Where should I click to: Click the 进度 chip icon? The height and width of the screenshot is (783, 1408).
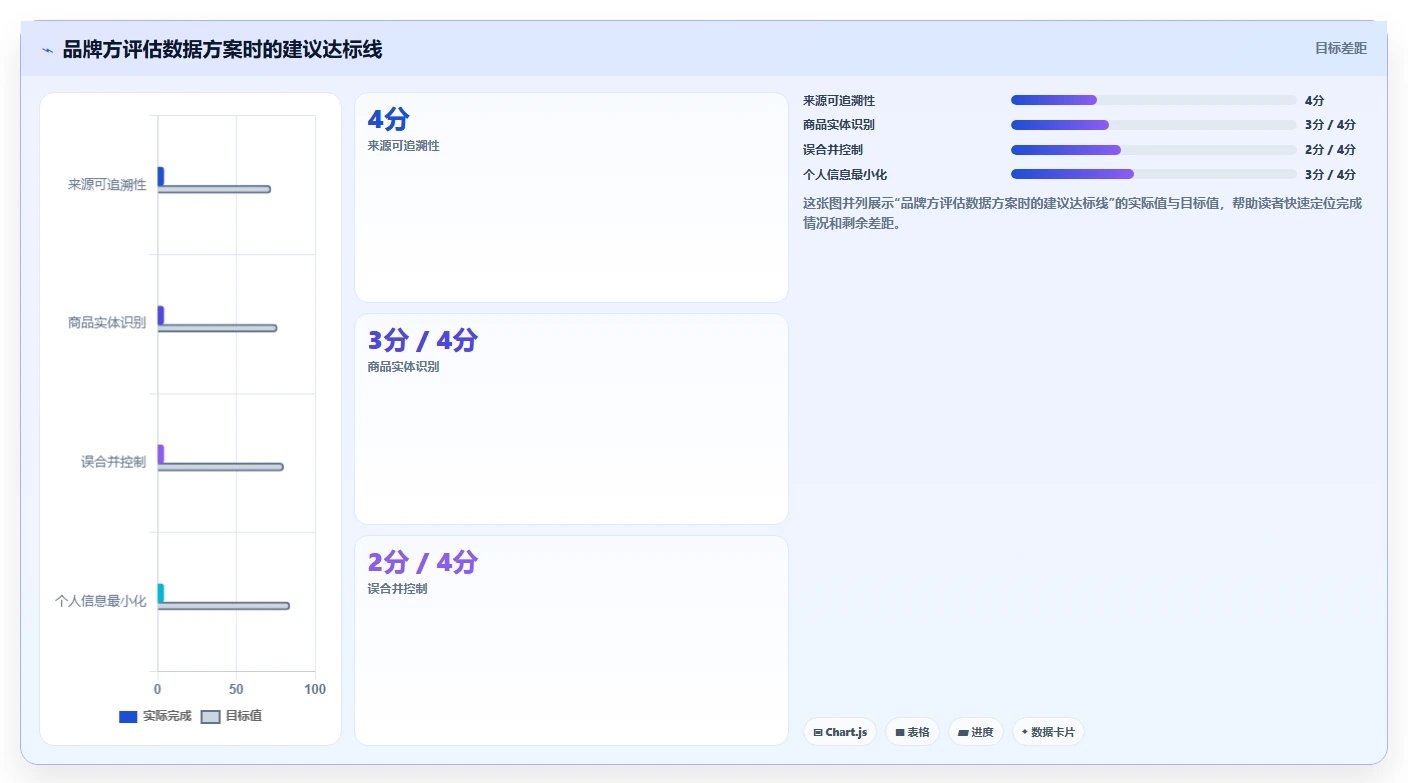pyautogui.click(x=963, y=732)
